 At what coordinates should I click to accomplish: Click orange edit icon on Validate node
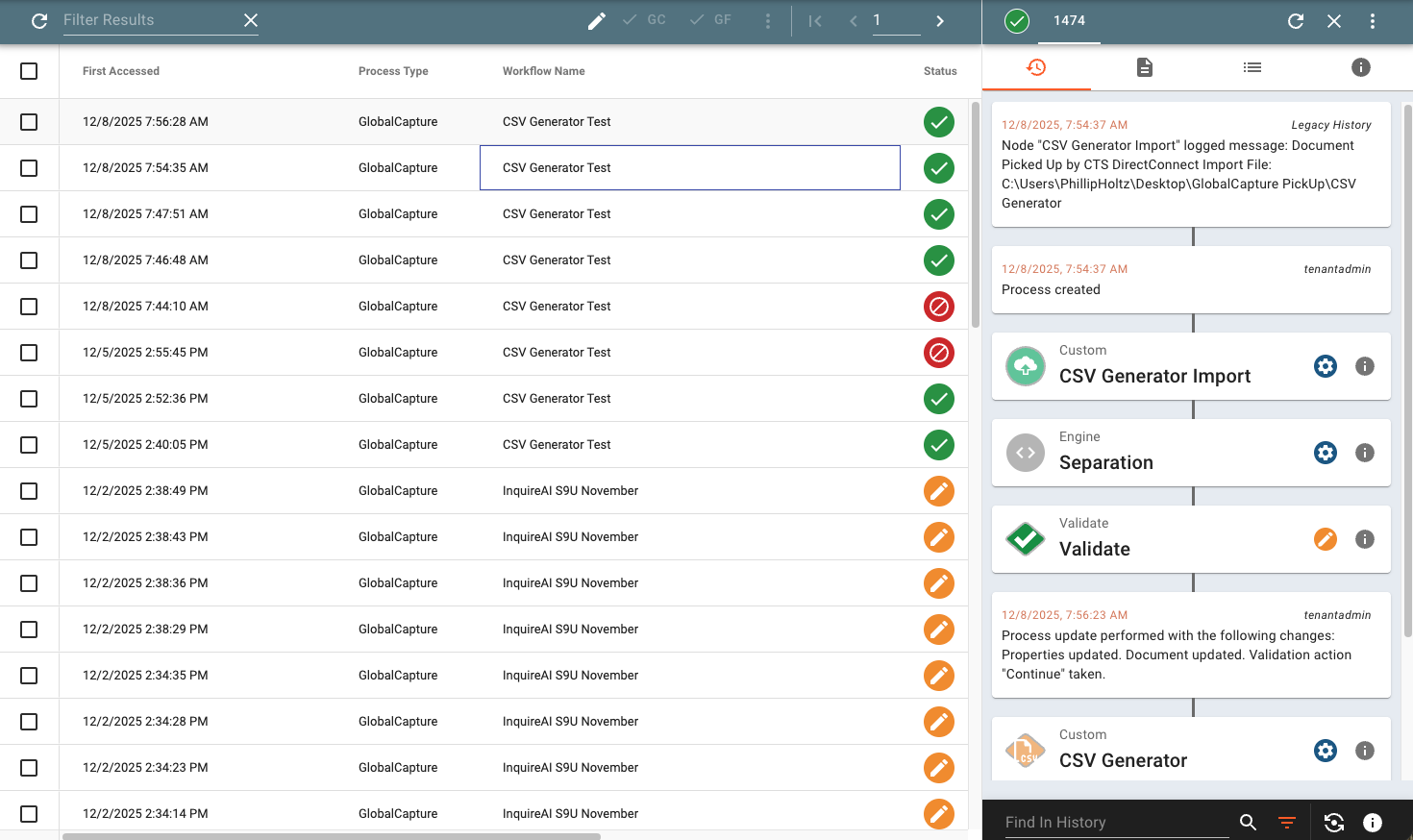[x=1325, y=539]
